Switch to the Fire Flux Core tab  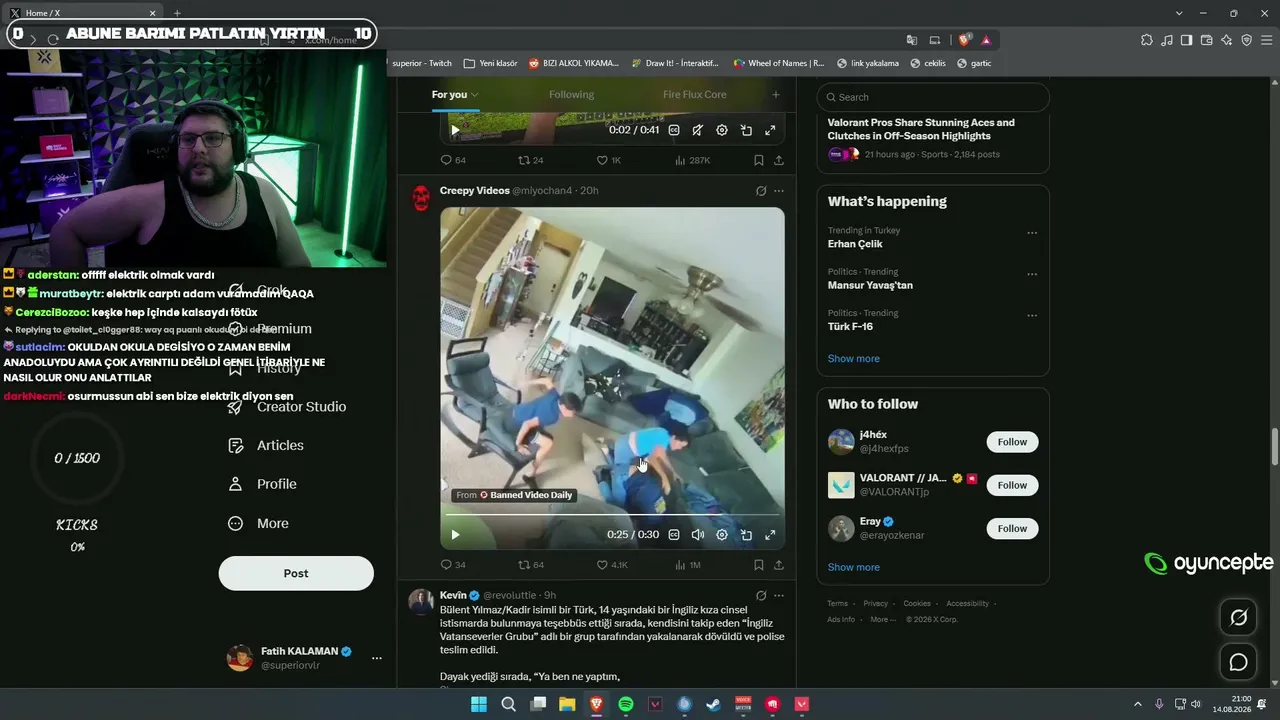pyautogui.click(x=695, y=95)
